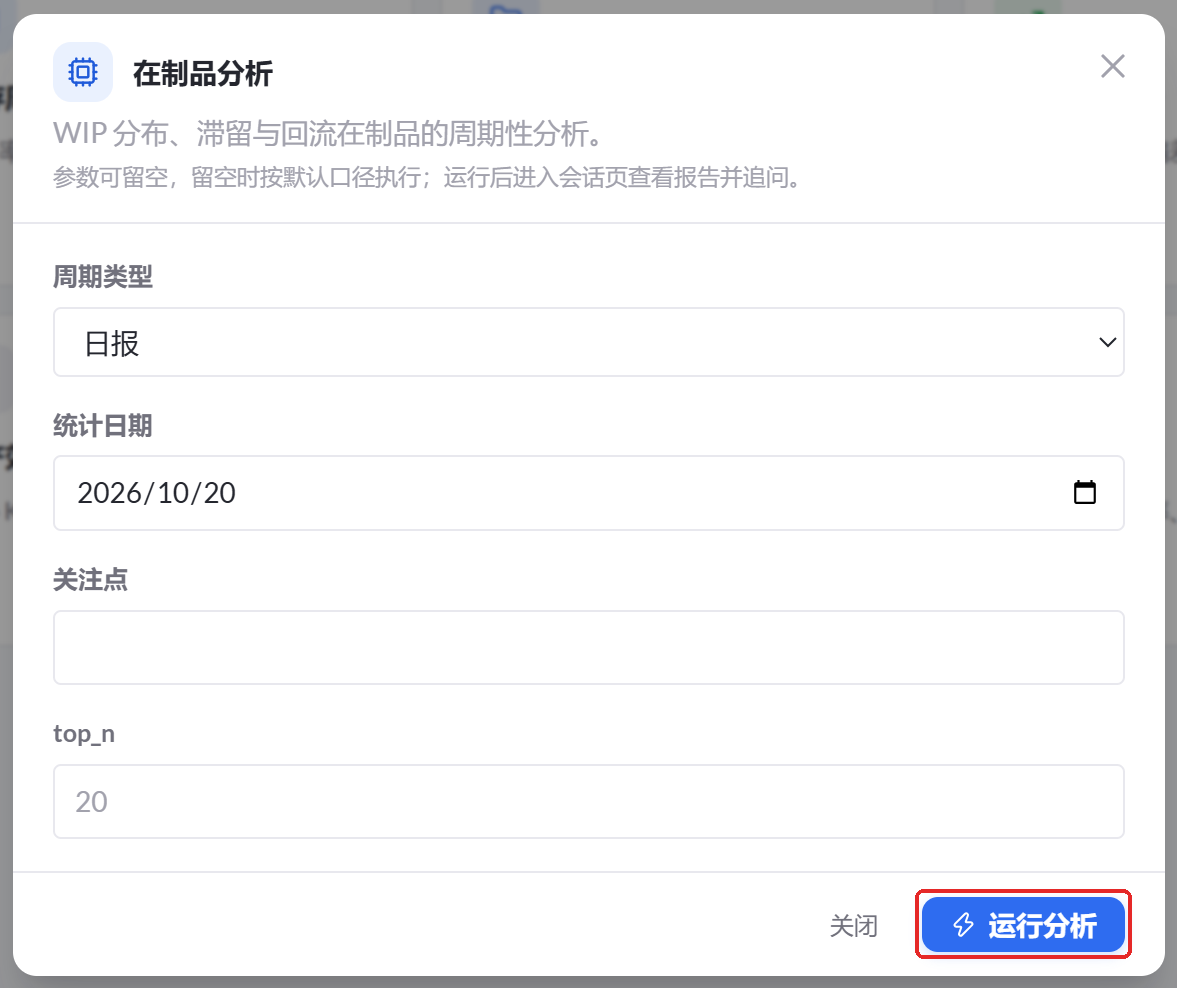This screenshot has width=1177, height=988.
Task: Click the 周期类型 label
Action: (x=103, y=276)
